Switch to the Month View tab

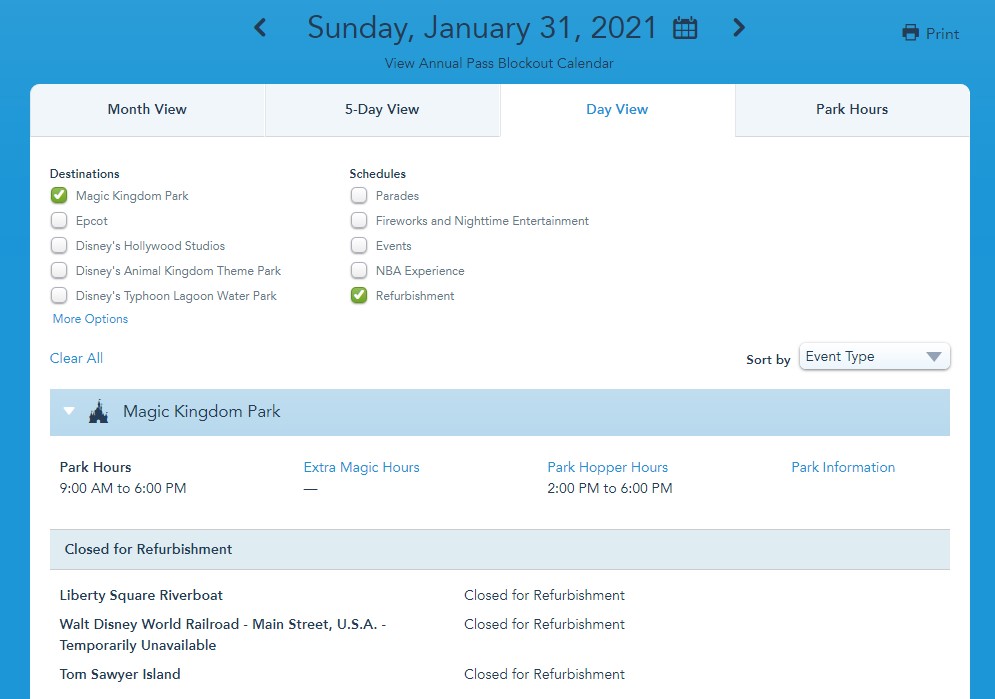147,110
